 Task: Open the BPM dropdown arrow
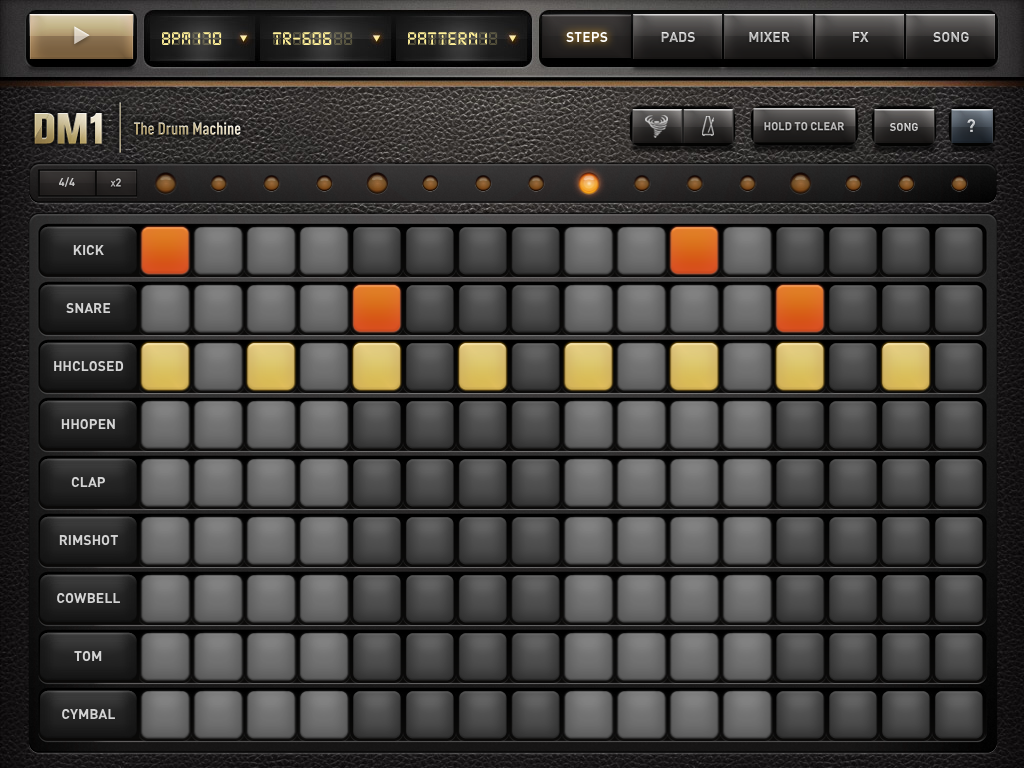tap(244, 39)
